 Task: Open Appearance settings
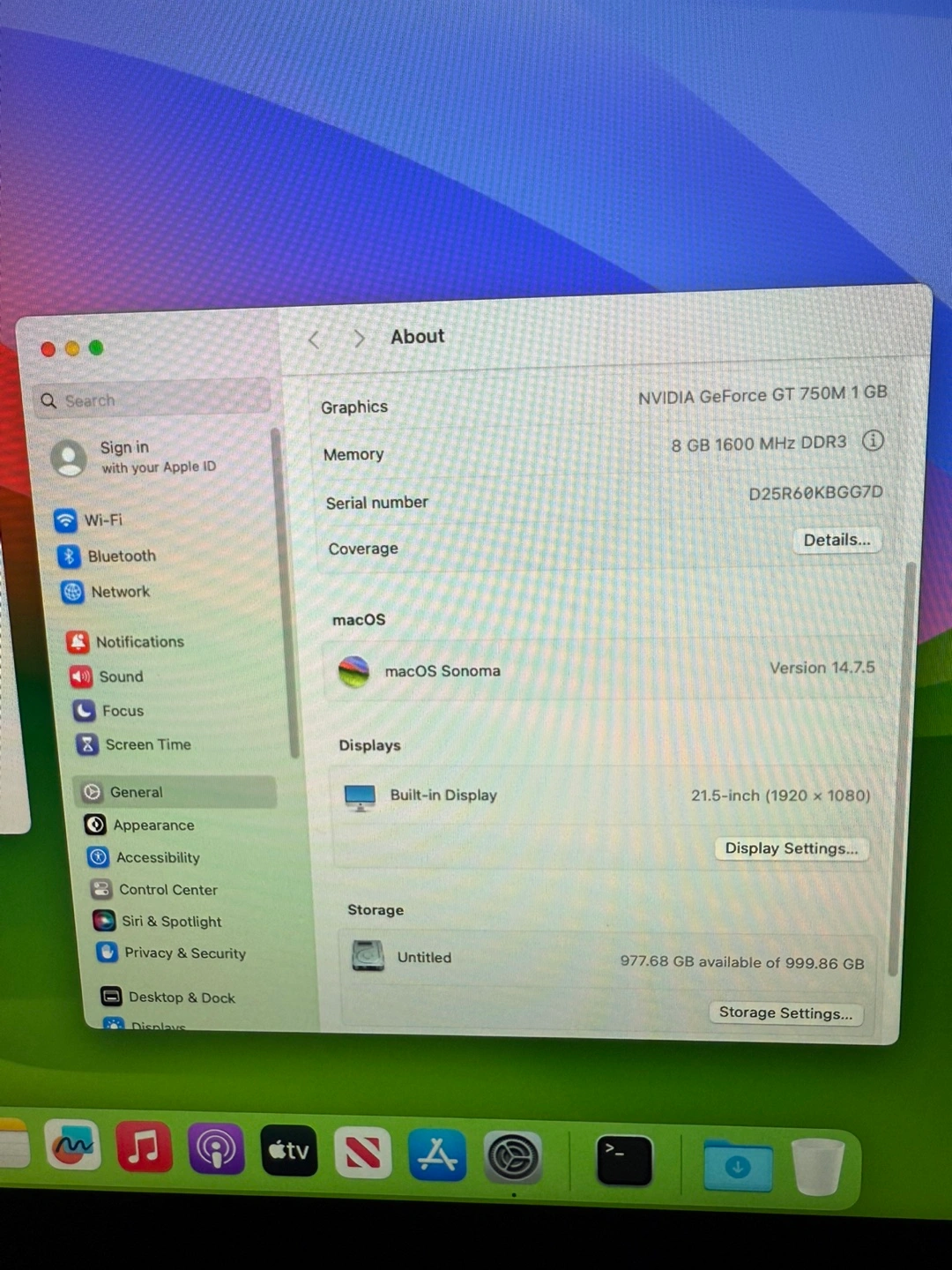click(139, 825)
